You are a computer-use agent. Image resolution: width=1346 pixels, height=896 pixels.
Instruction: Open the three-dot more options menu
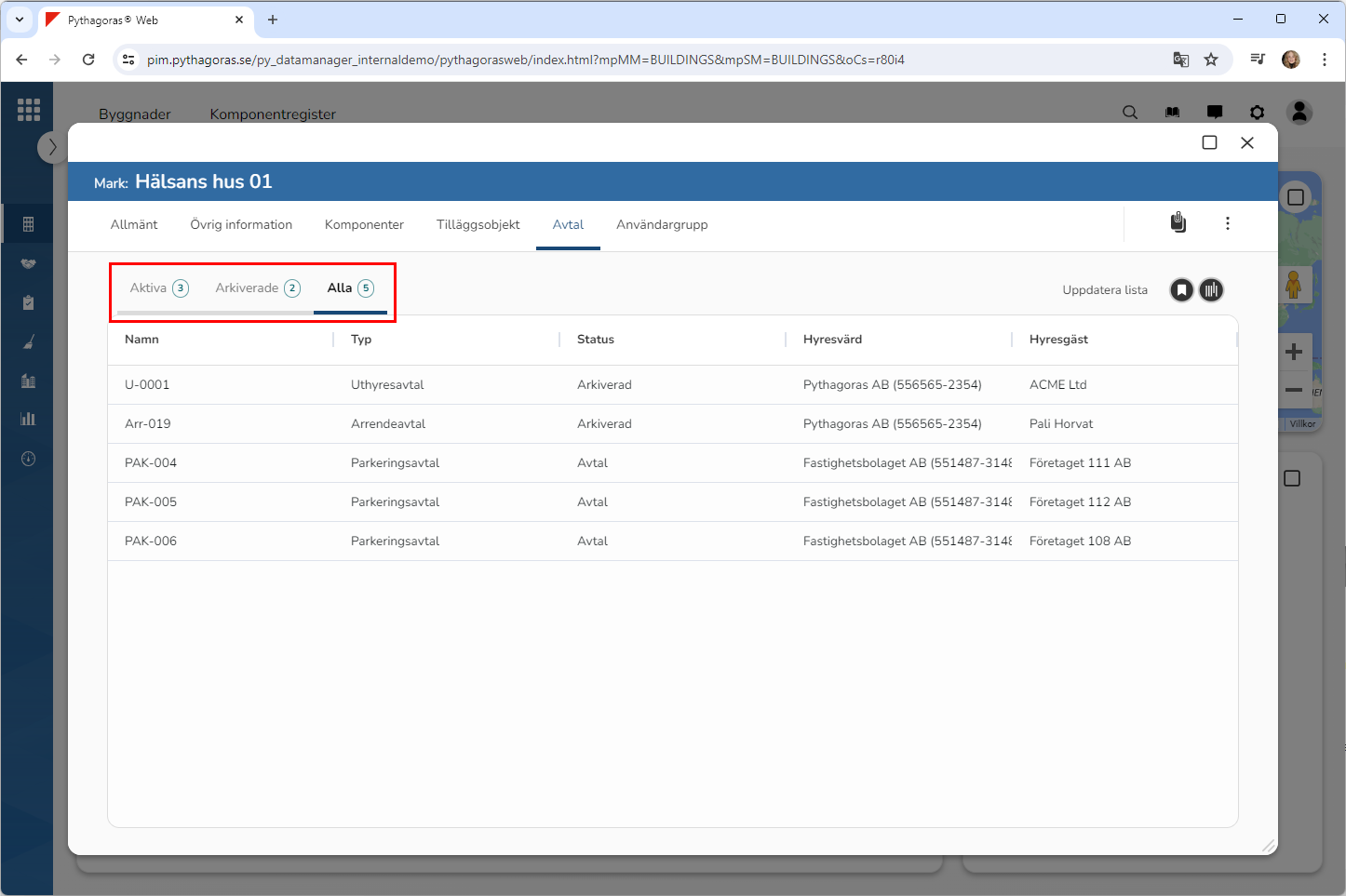click(1228, 223)
